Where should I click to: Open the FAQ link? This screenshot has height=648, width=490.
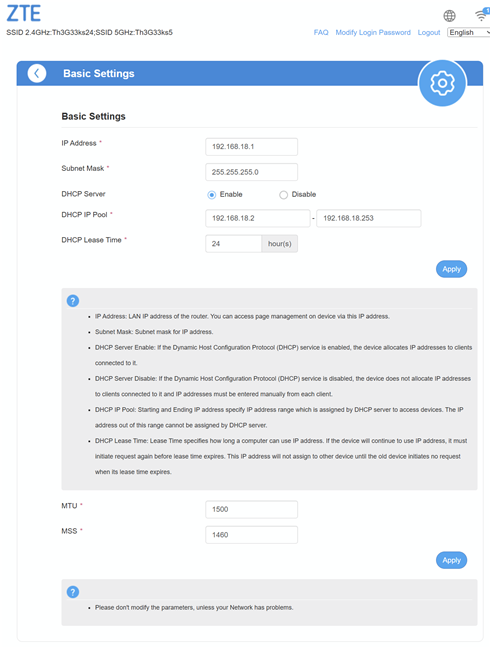(321, 32)
